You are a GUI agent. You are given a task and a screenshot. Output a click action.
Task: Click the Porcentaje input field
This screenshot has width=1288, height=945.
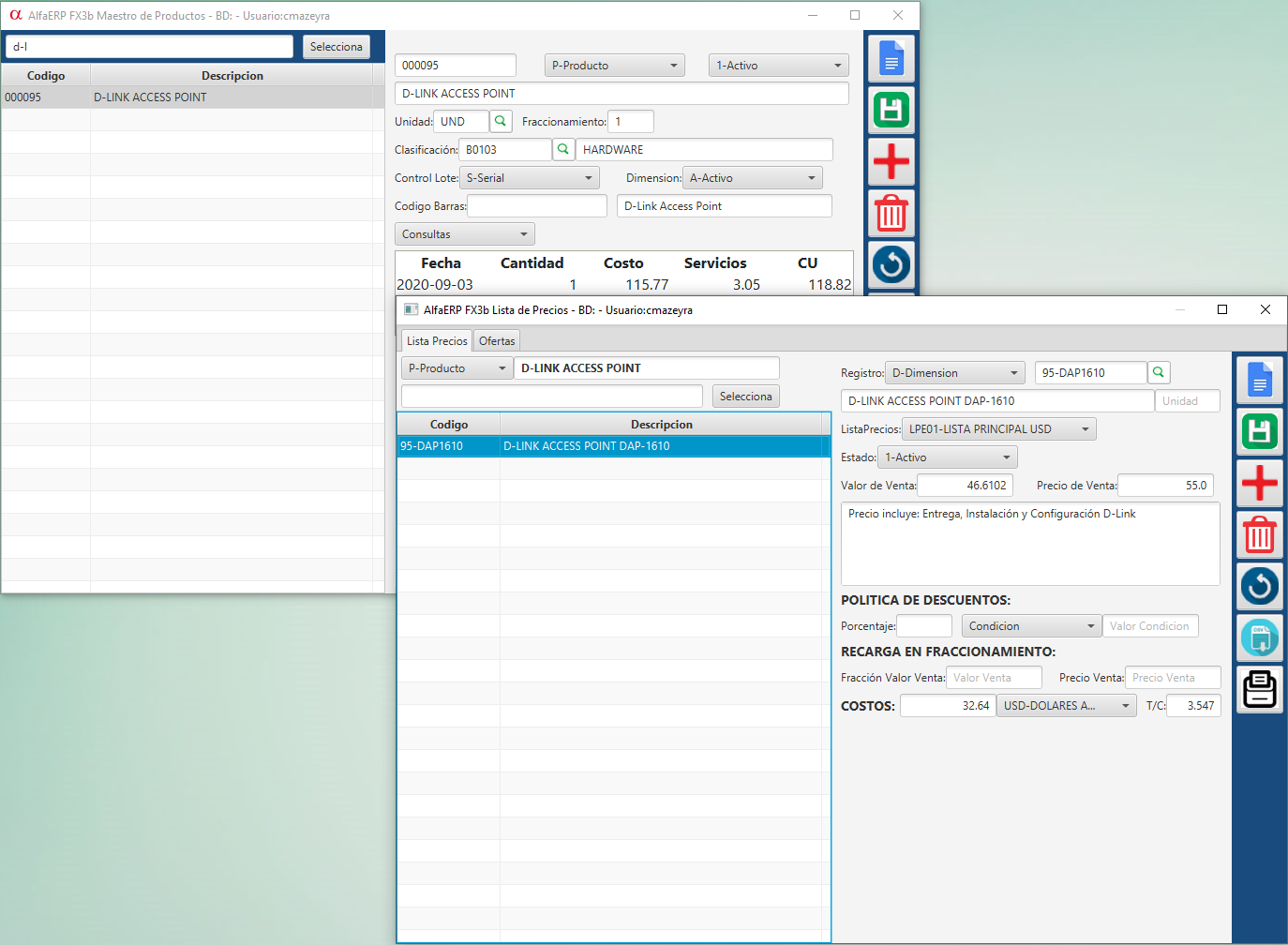pyautogui.click(x=924, y=626)
